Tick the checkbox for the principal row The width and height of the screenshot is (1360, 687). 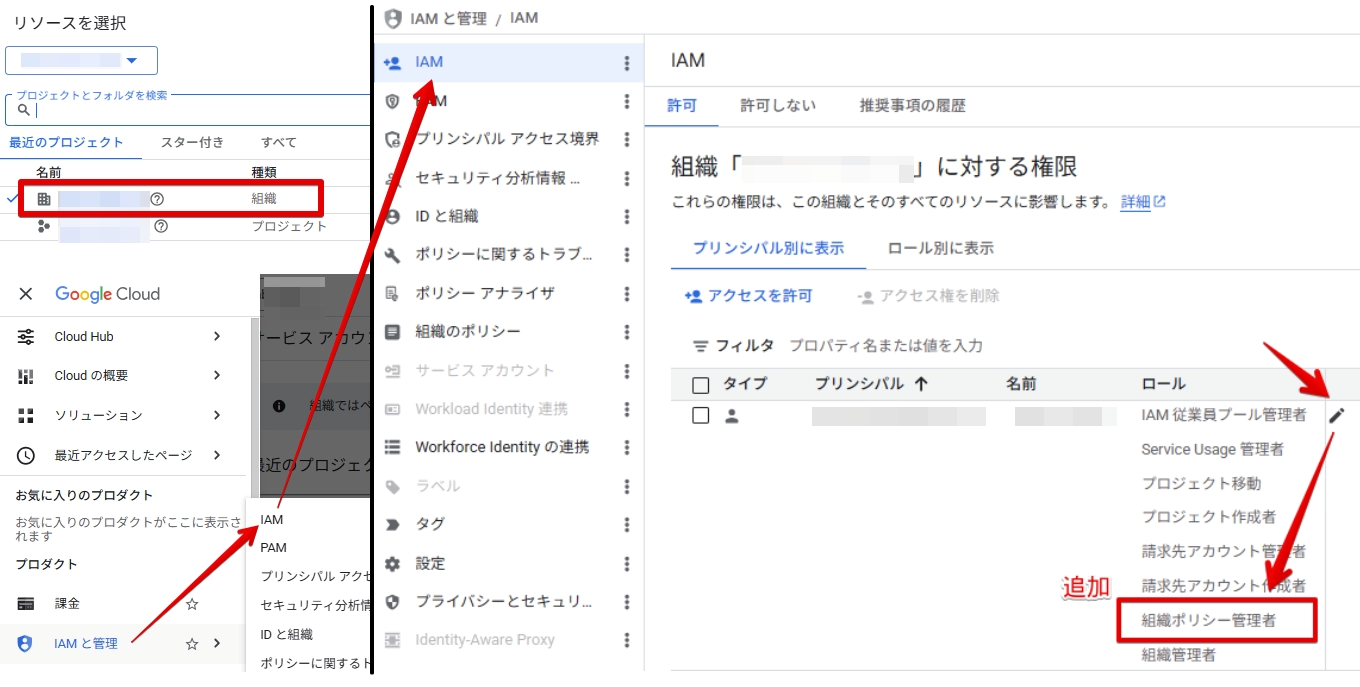(701, 416)
